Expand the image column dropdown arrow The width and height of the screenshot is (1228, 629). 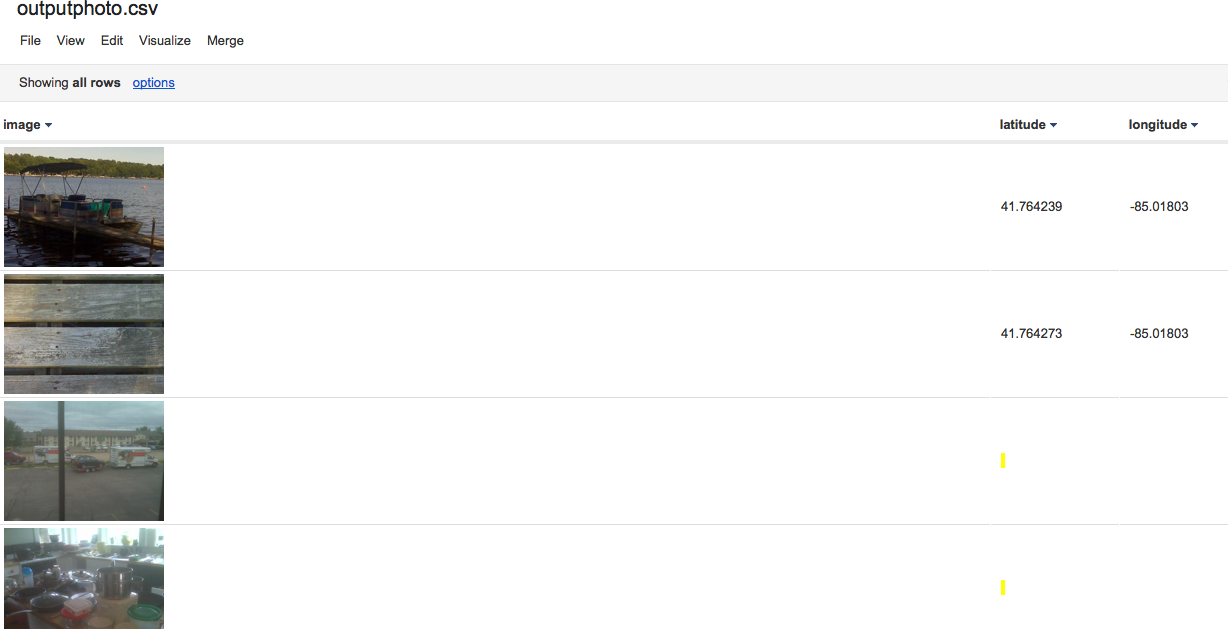pyautogui.click(x=48, y=125)
